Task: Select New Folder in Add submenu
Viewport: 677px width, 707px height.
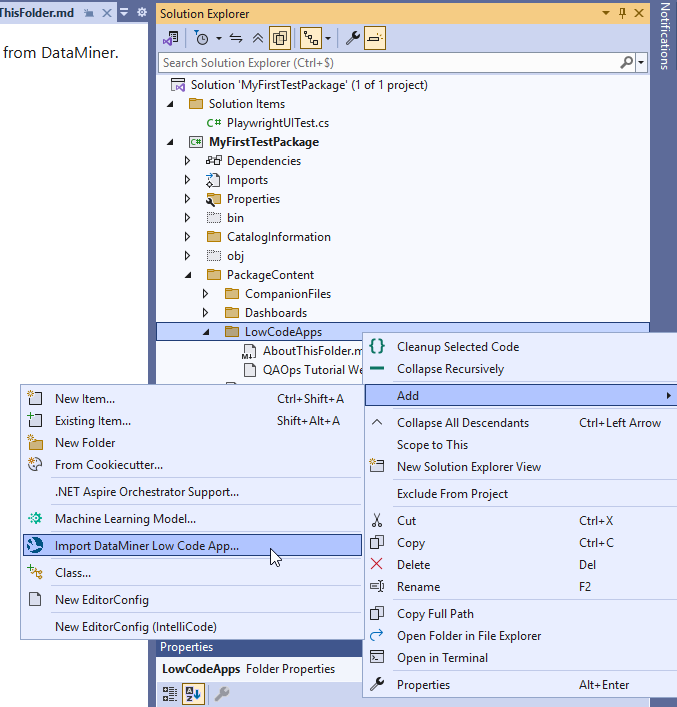Action: pos(192,443)
